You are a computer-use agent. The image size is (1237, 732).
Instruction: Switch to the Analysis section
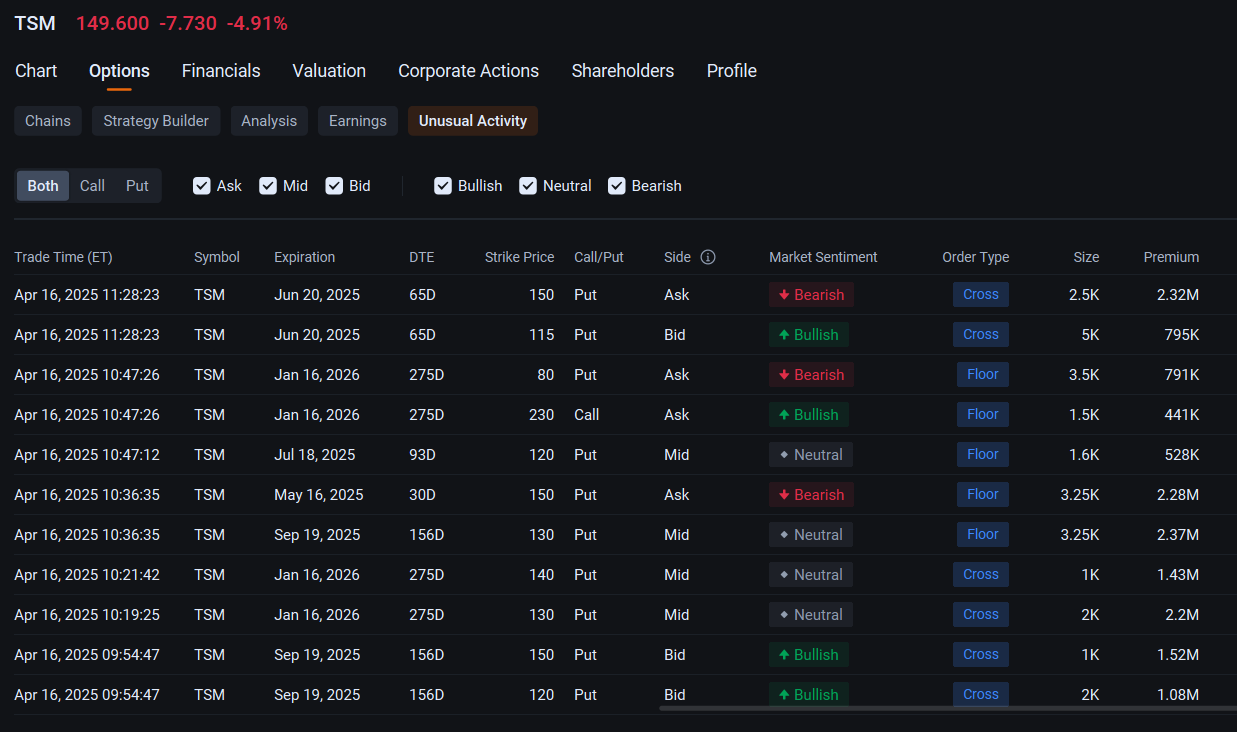(x=269, y=121)
